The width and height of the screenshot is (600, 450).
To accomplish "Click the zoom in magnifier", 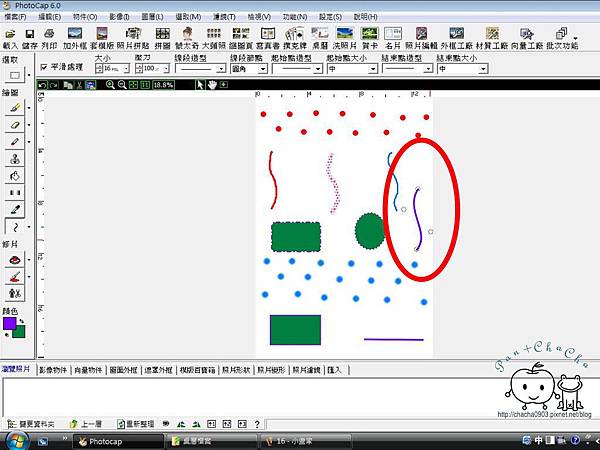I will 110,85.
